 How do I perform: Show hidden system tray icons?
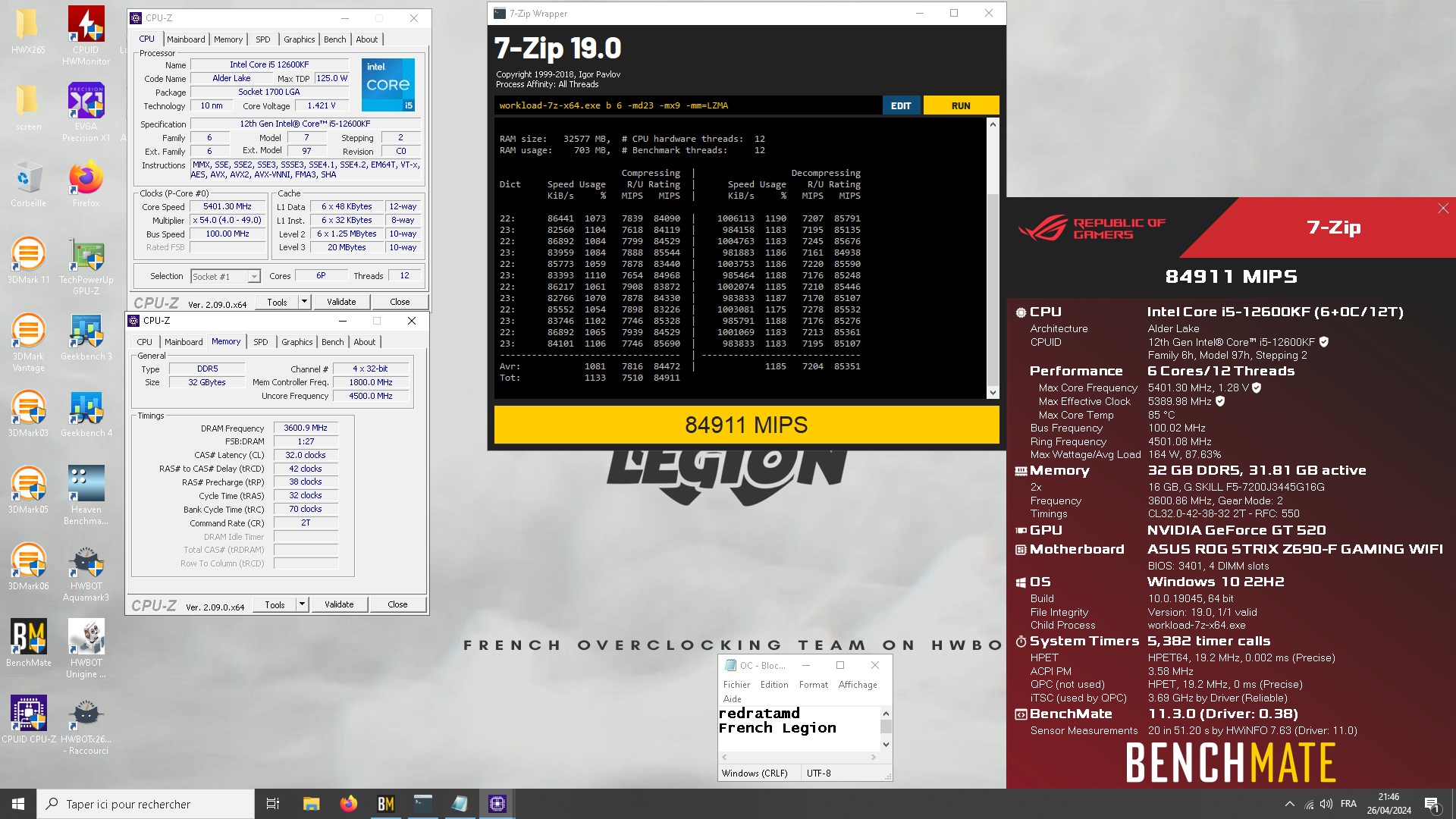1289,804
